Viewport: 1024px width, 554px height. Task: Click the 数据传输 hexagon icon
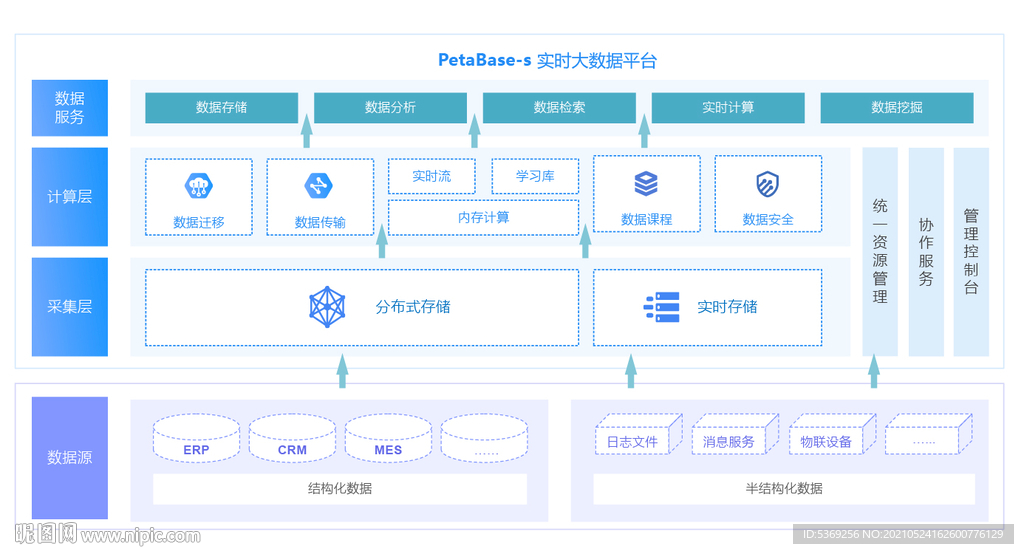coord(319,186)
